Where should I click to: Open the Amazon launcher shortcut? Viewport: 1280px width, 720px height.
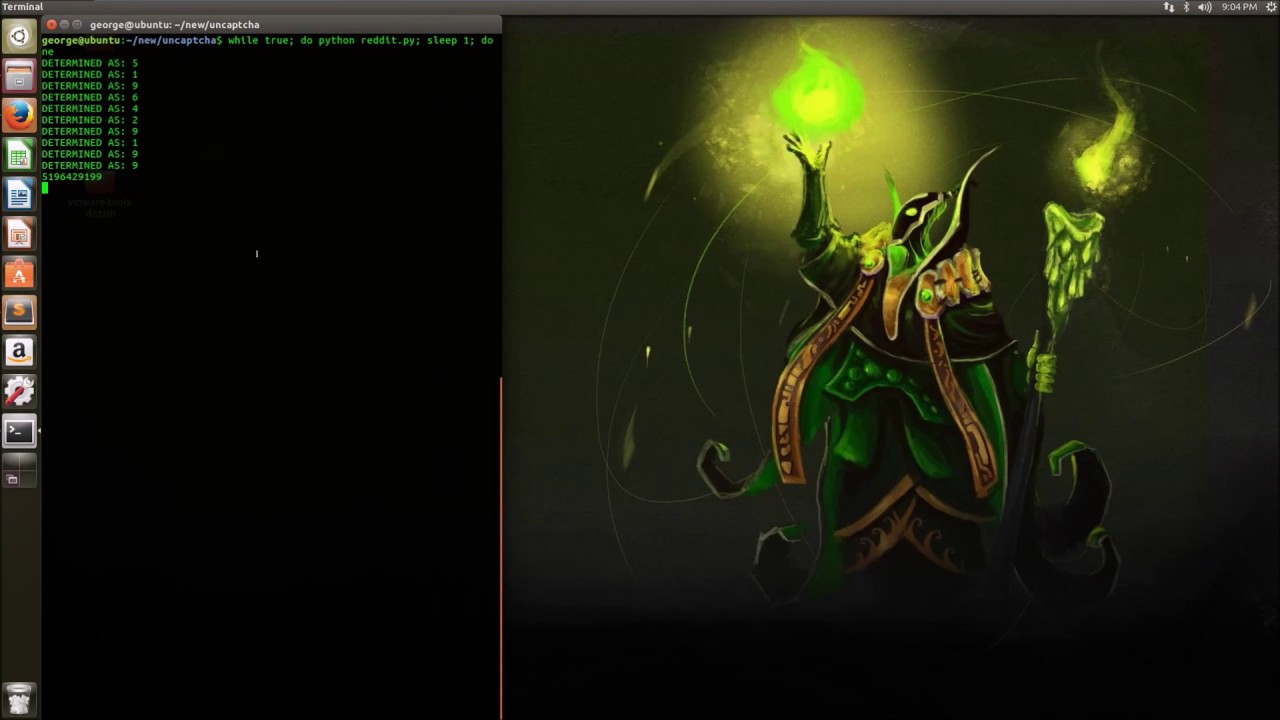coord(19,352)
